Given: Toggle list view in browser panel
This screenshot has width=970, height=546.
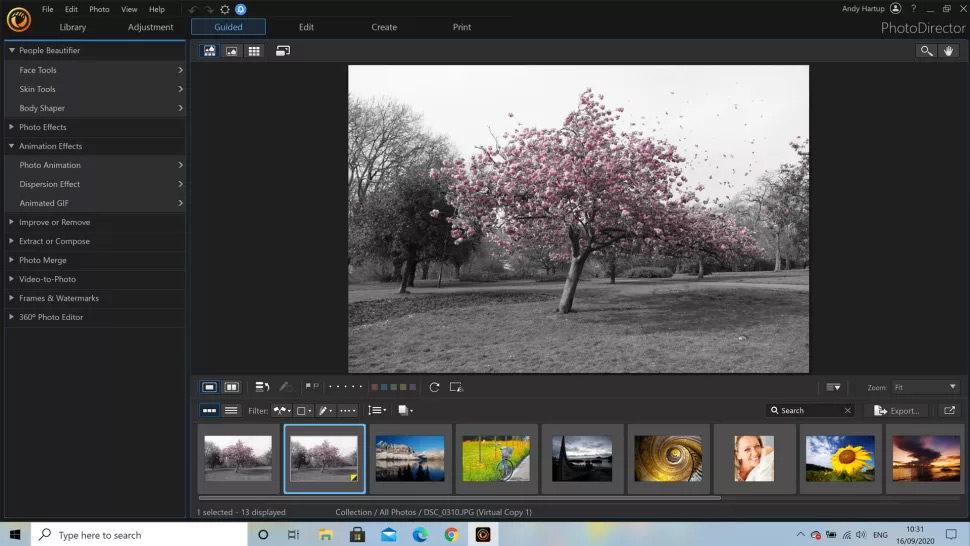Looking at the screenshot, I should (x=231, y=411).
